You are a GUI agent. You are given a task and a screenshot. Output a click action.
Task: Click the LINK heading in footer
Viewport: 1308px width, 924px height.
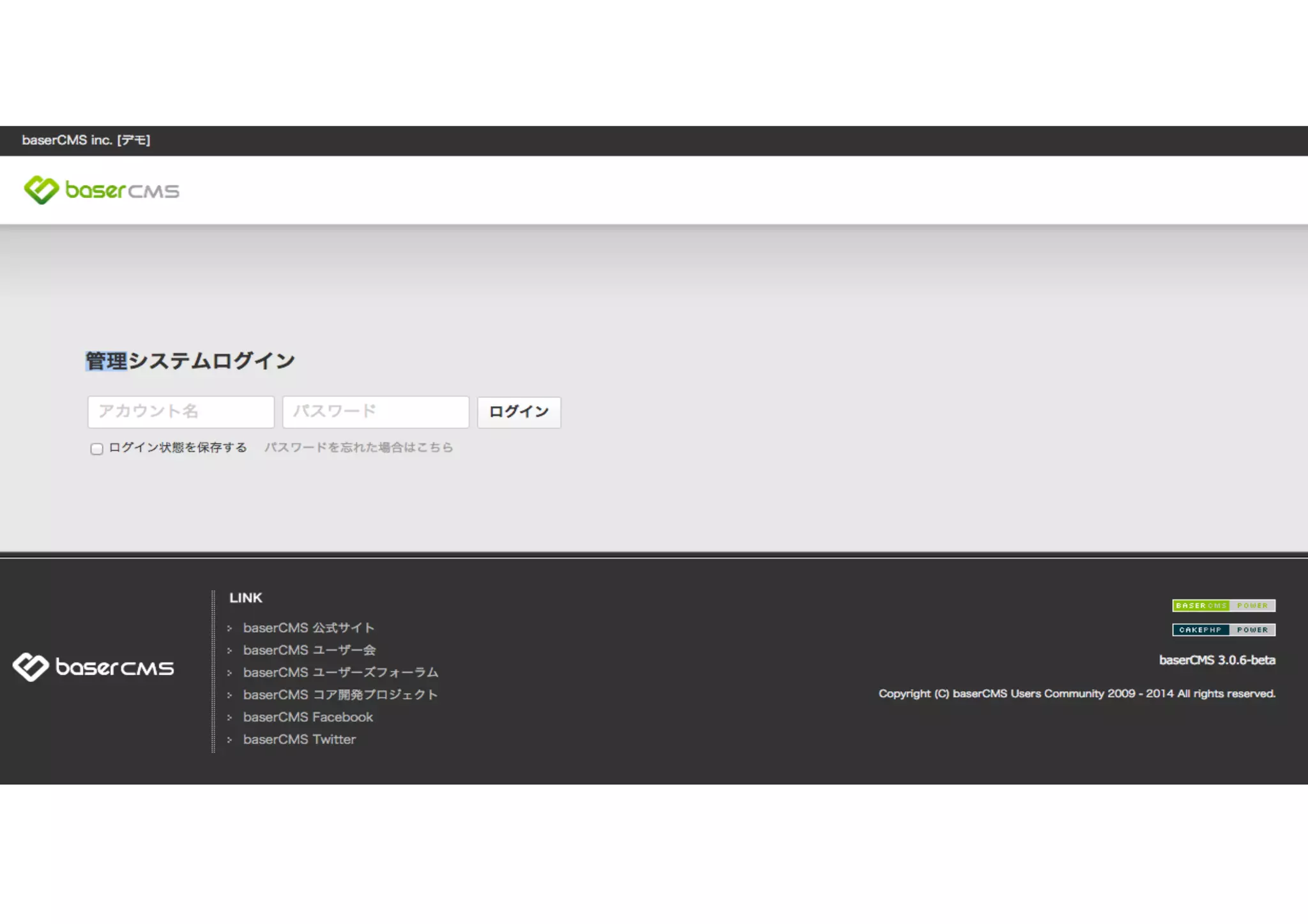[x=246, y=598]
